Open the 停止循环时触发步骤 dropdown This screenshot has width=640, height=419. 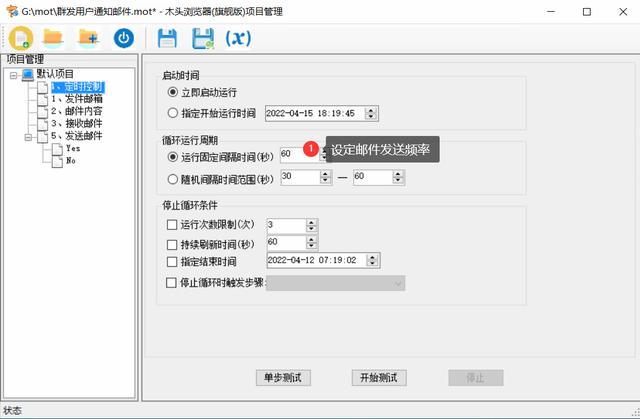336,283
